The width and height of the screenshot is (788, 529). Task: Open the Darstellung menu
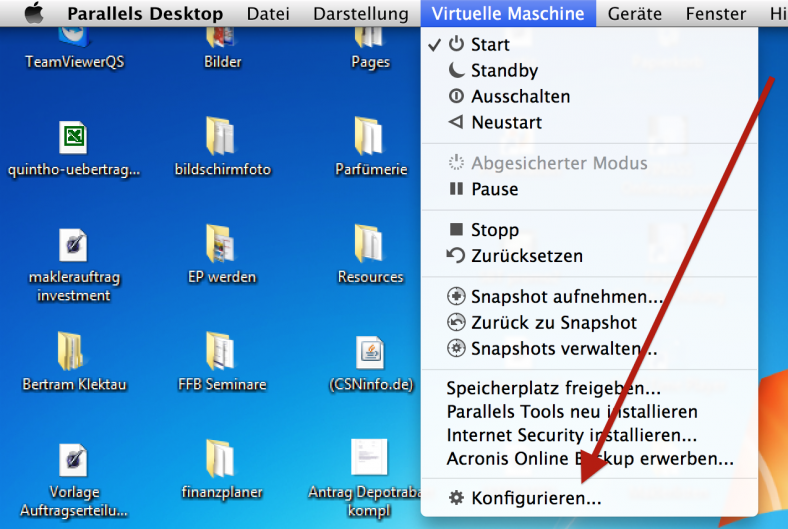click(361, 14)
